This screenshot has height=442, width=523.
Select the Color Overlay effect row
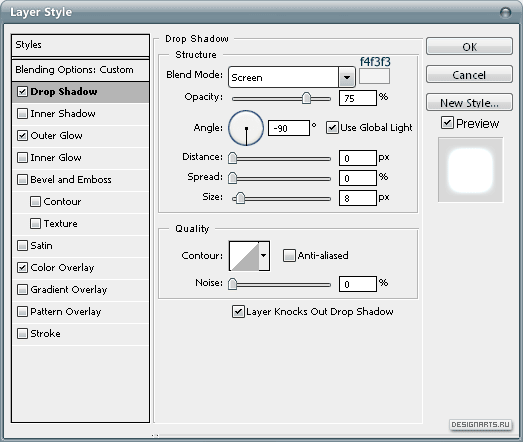(80, 268)
